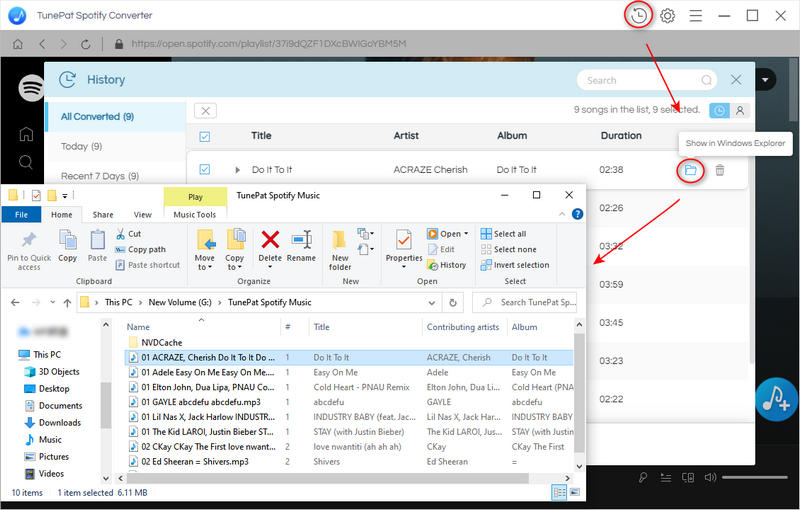800x510 pixels.
Task: Open Spotify search in left sidebar
Action: (26, 162)
